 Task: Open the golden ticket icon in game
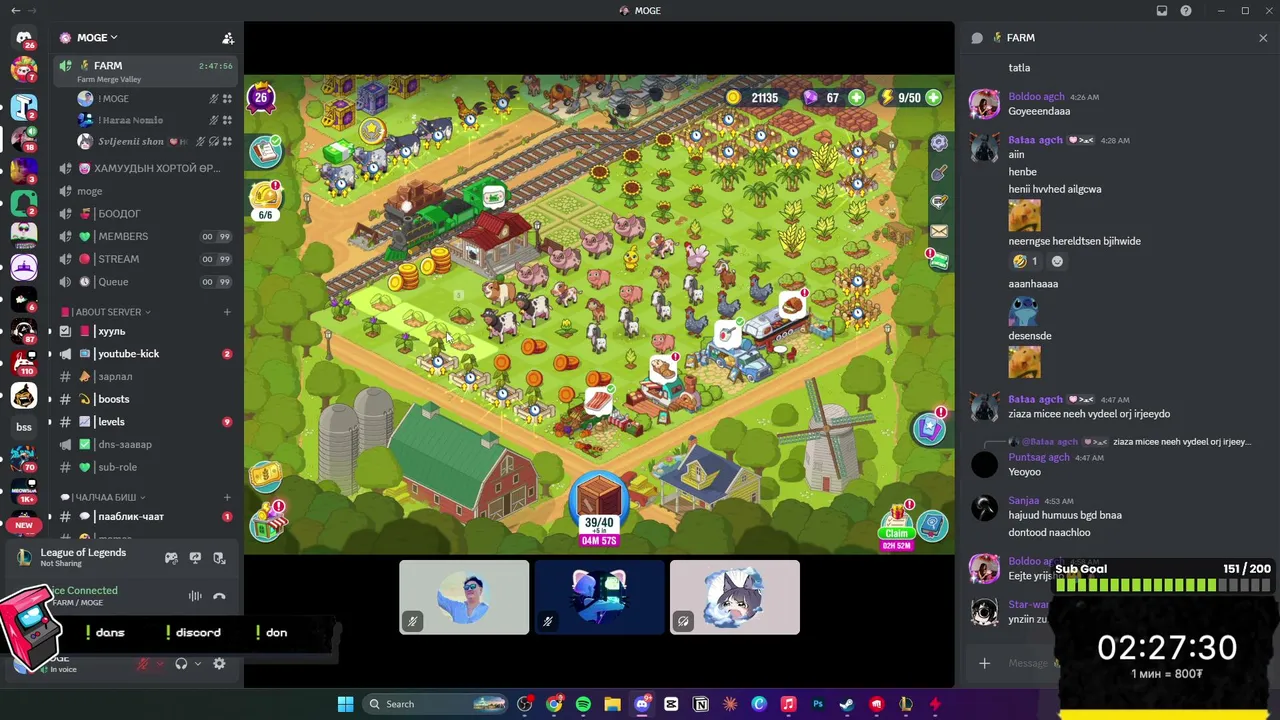[265, 475]
